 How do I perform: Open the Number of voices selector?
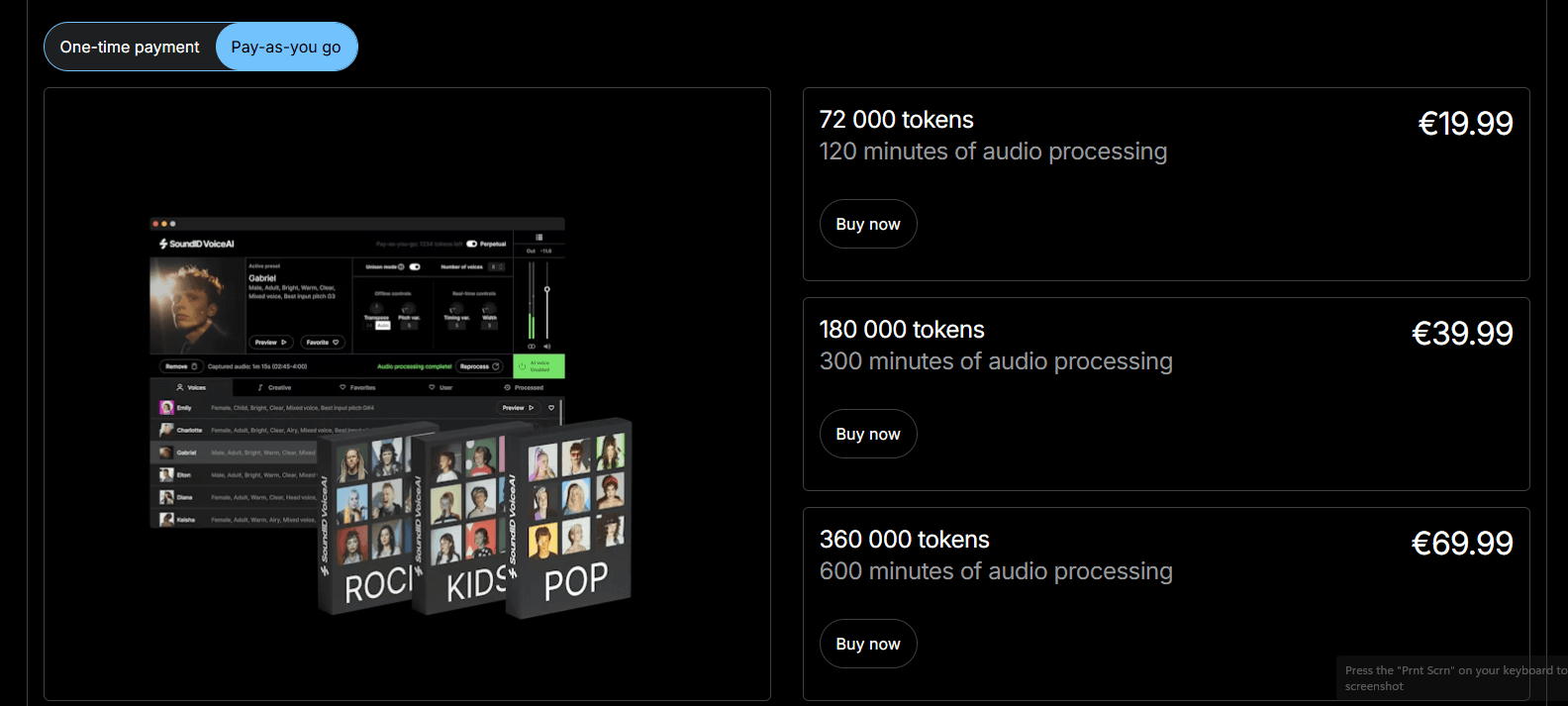click(x=496, y=266)
